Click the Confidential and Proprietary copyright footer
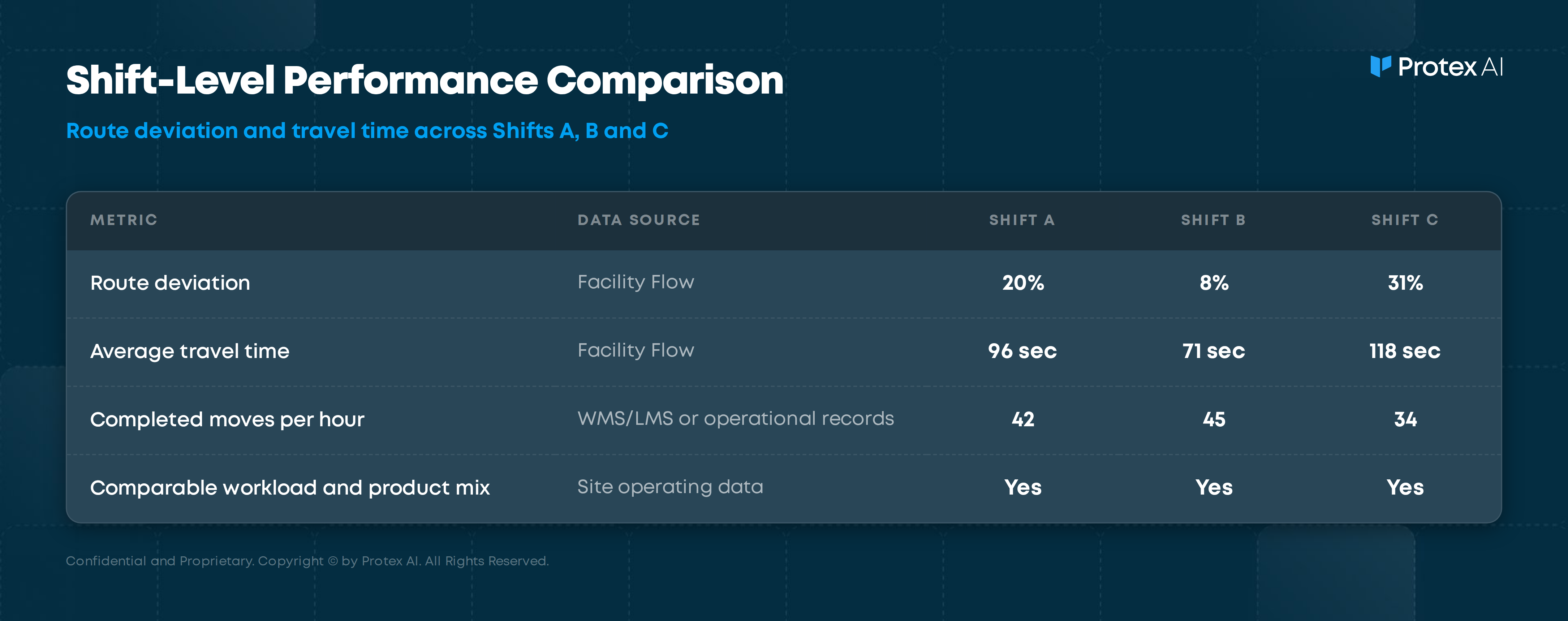This screenshot has width=1568, height=621. (307, 561)
